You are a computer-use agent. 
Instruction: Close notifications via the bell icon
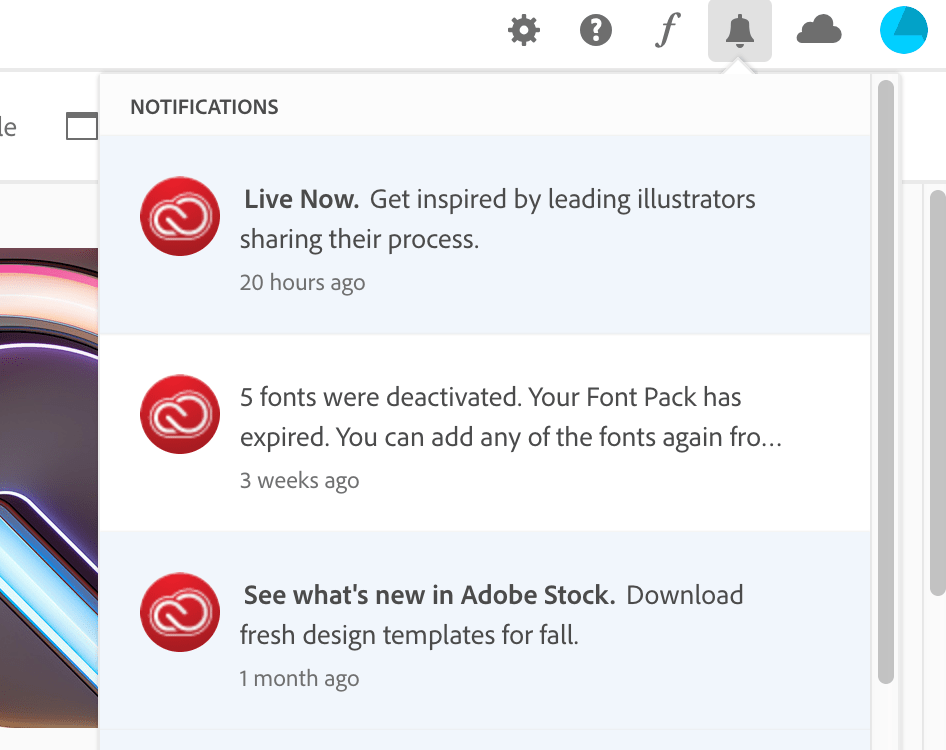click(x=740, y=32)
